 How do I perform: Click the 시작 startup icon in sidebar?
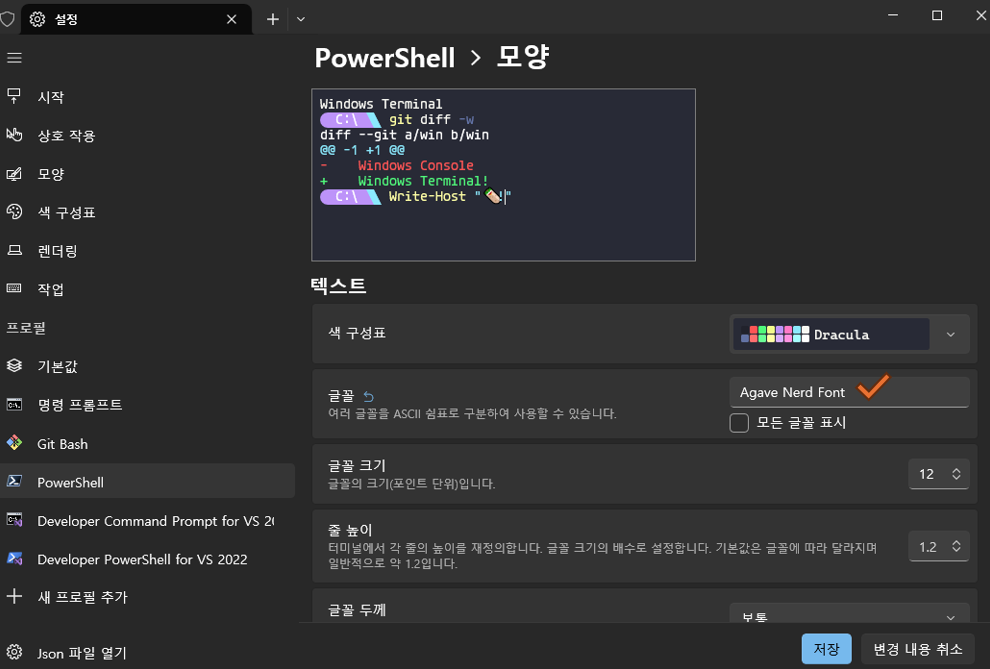tap(14, 96)
